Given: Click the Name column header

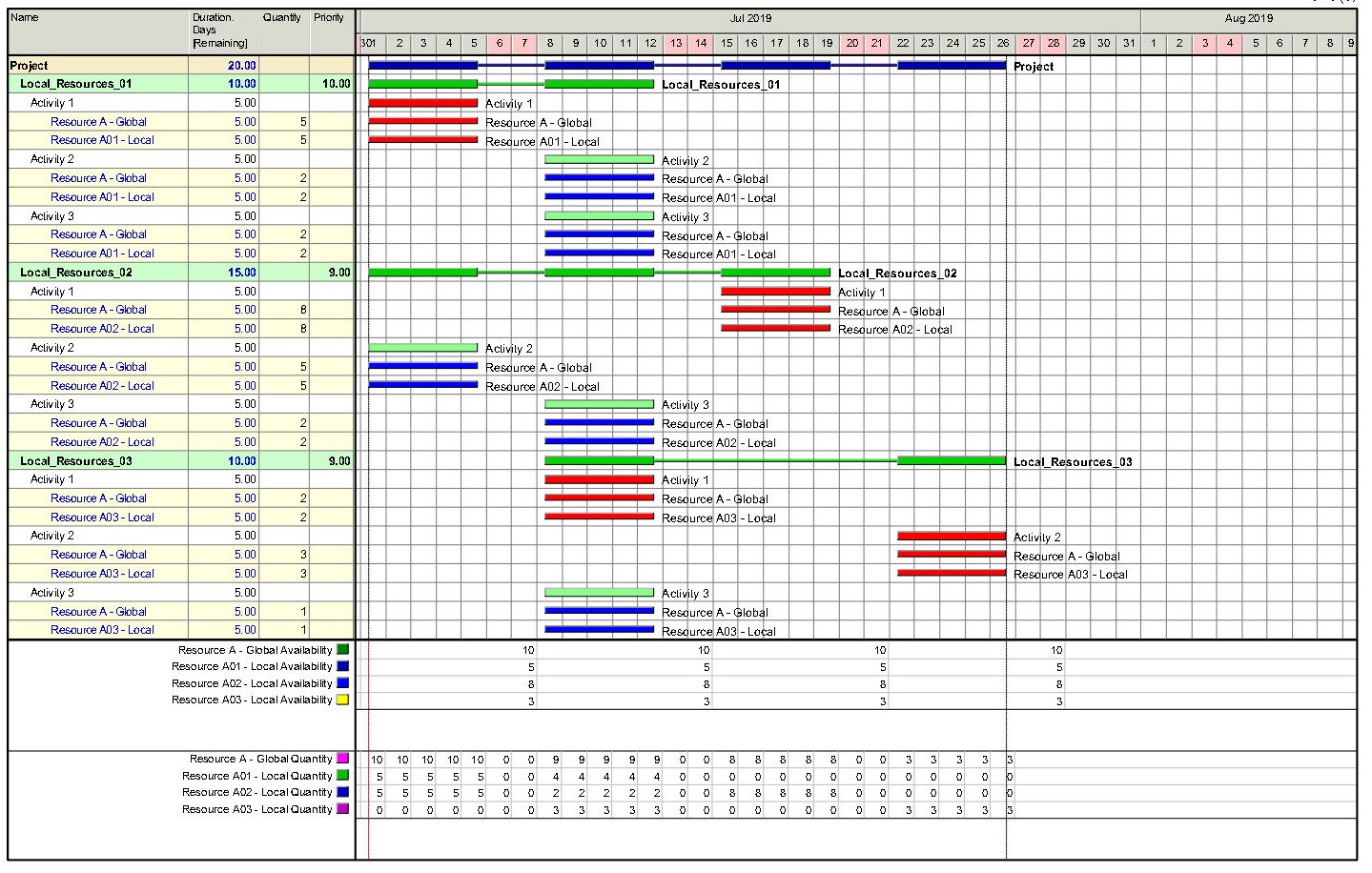Looking at the screenshot, I should (x=99, y=31).
